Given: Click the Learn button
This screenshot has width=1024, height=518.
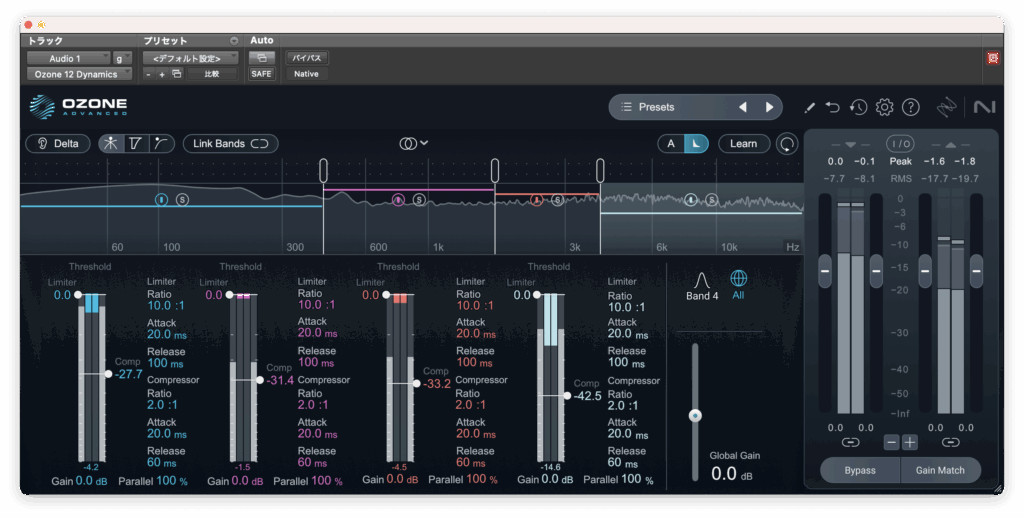Looking at the screenshot, I should (743, 144).
